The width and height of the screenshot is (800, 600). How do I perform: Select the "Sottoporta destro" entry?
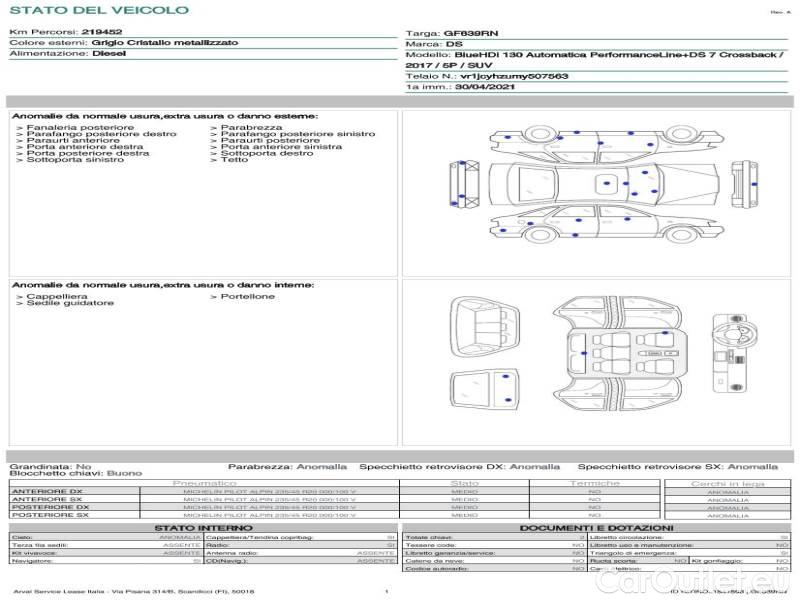(267, 153)
